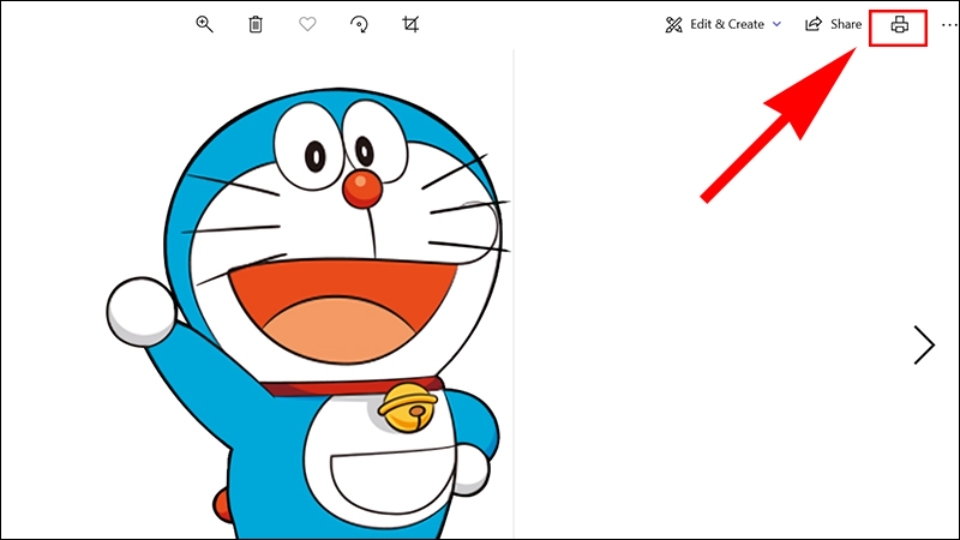Click the zoom magnifier icon
Image resolution: width=960 pixels, height=540 pixels.
point(204,24)
